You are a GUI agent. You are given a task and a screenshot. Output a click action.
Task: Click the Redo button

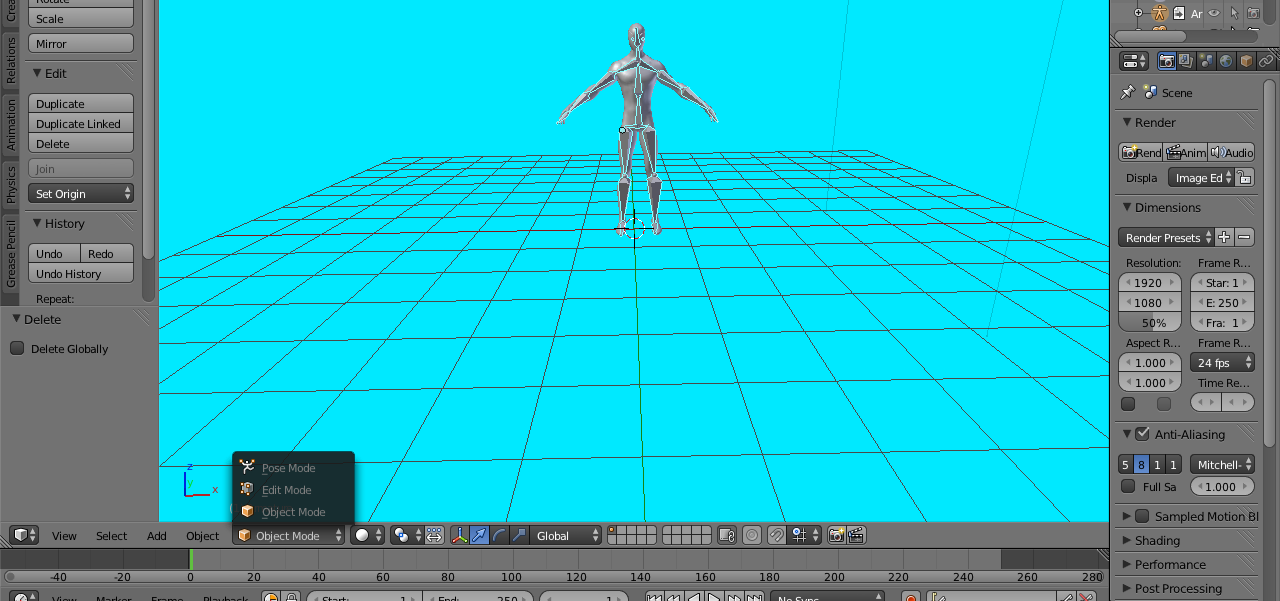(x=107, y=254)
